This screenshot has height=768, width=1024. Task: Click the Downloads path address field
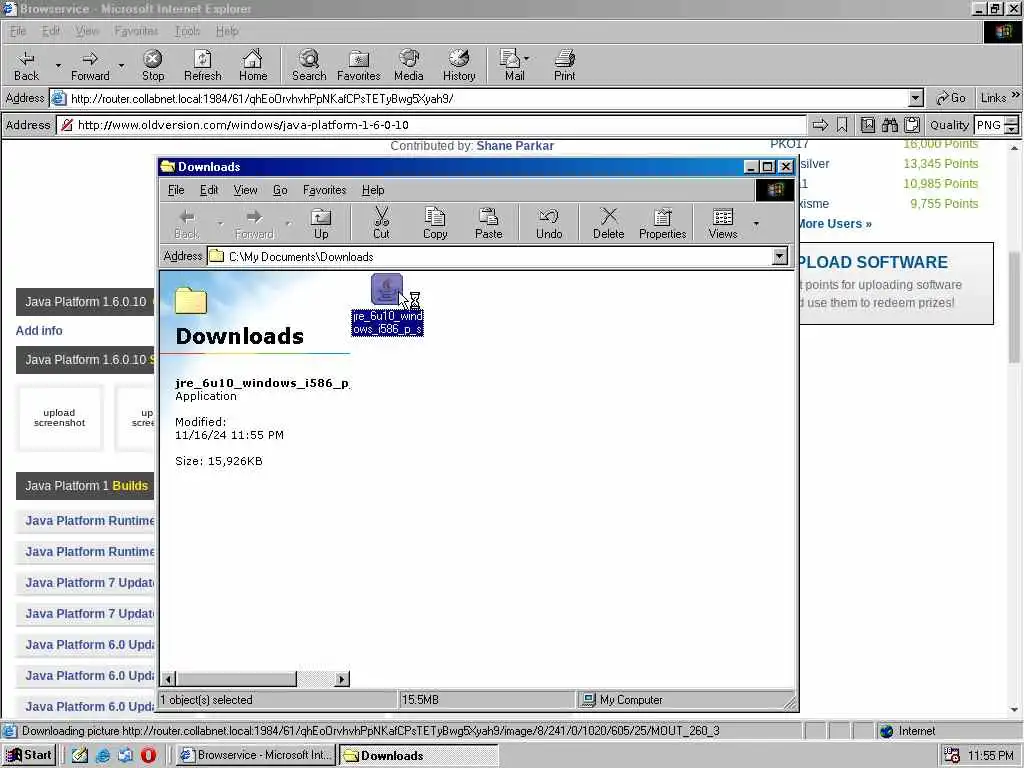click(490, 256)
